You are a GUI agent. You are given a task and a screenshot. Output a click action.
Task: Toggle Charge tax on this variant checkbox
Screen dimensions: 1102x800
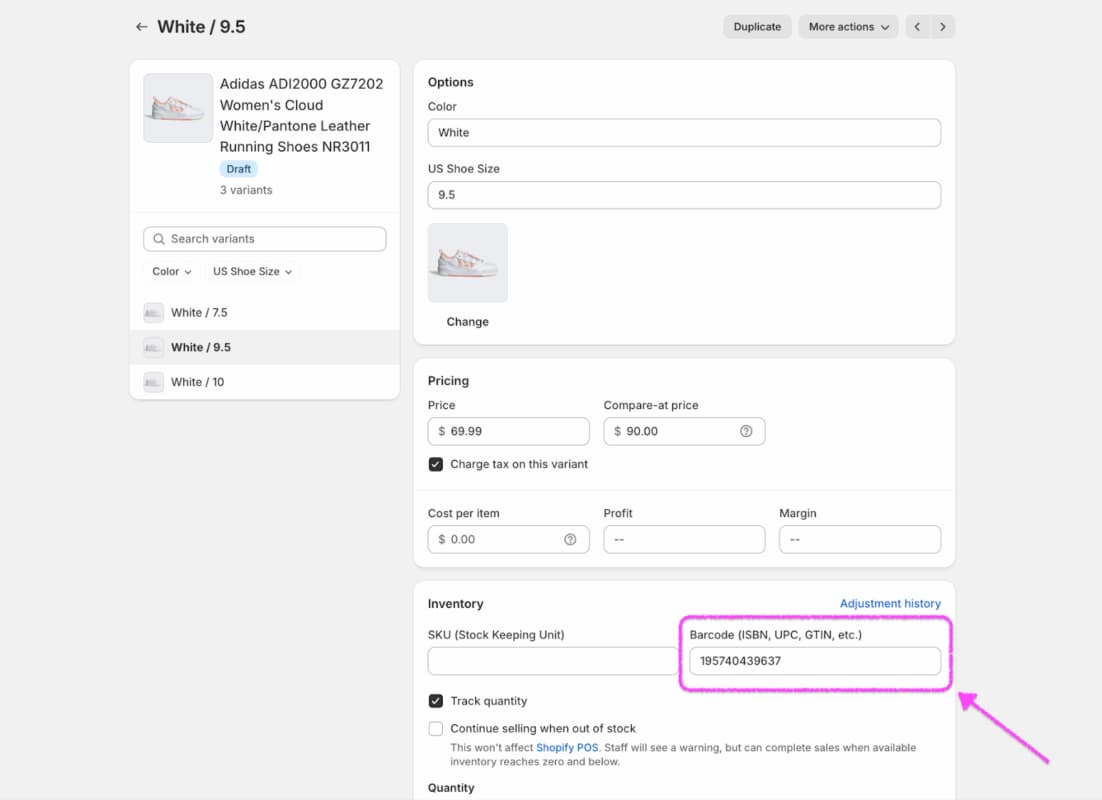click(436, 464)
